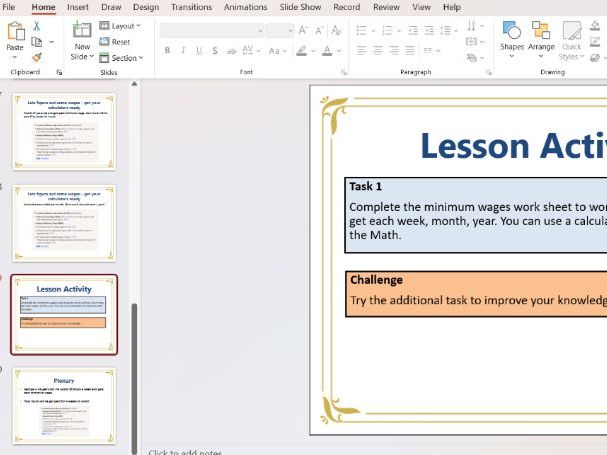Screen dimensions: 607x455
Task: Select the Plenary slide thumbnail
Action: pyautogui.click(x=64, y=406)
